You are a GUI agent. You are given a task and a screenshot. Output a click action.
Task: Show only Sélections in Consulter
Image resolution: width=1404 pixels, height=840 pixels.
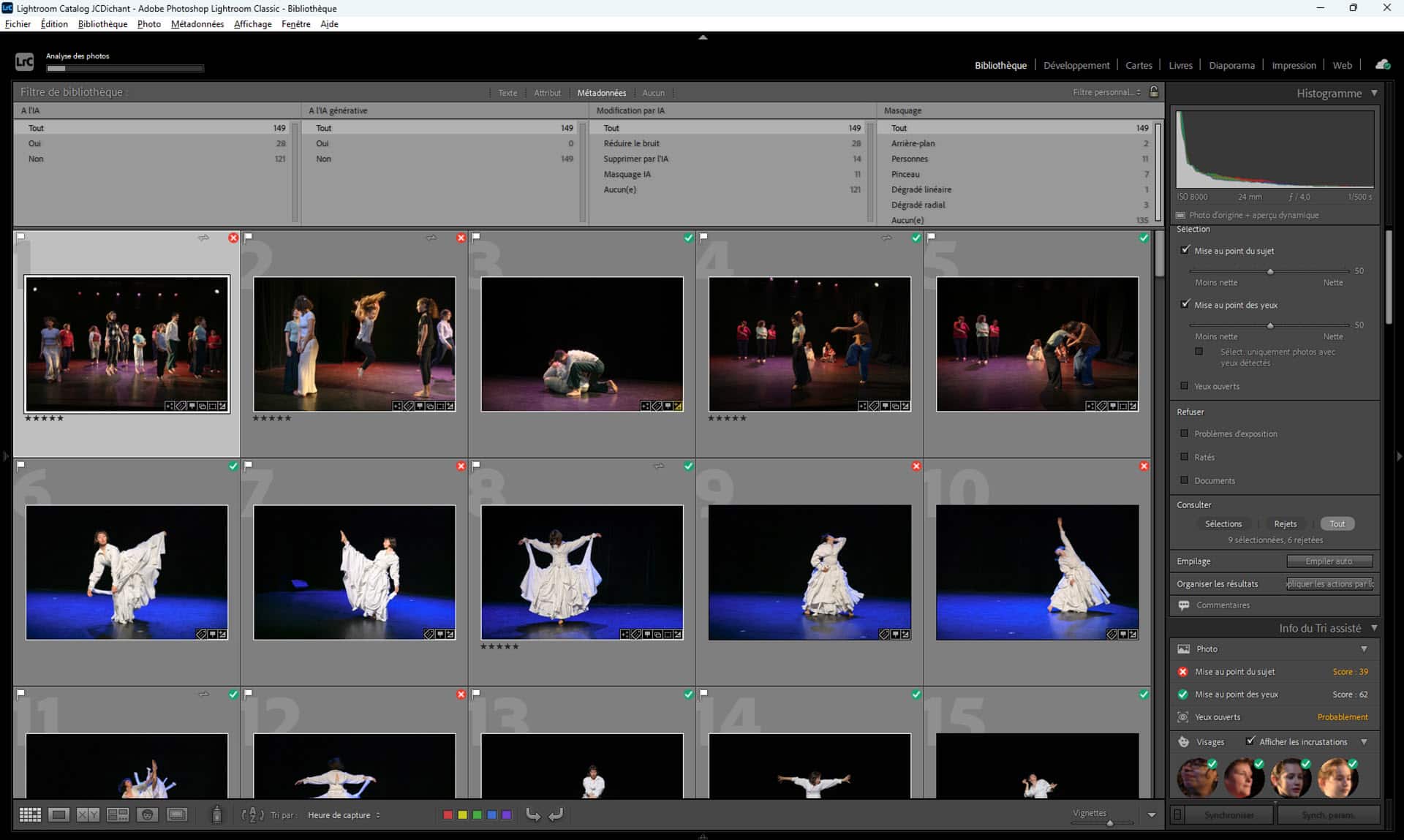tap(1223, 523)
